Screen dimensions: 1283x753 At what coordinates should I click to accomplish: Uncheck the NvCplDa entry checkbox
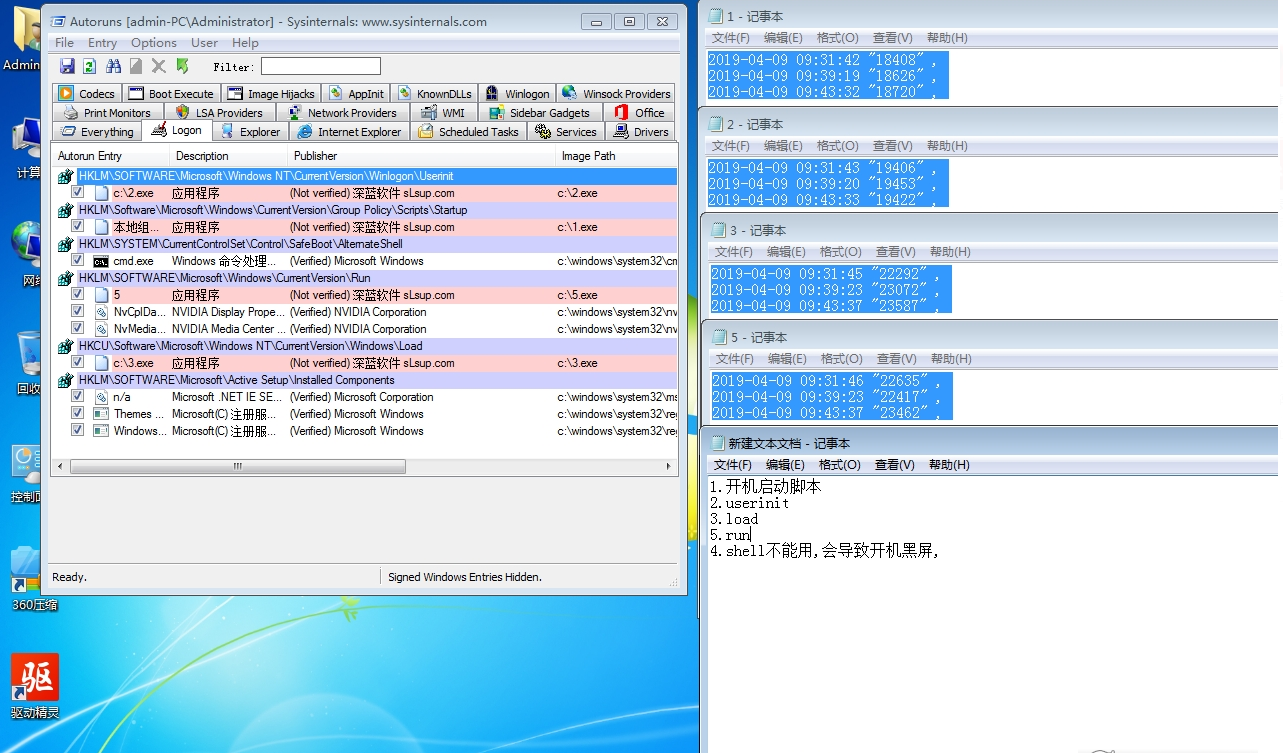(77, 311)
